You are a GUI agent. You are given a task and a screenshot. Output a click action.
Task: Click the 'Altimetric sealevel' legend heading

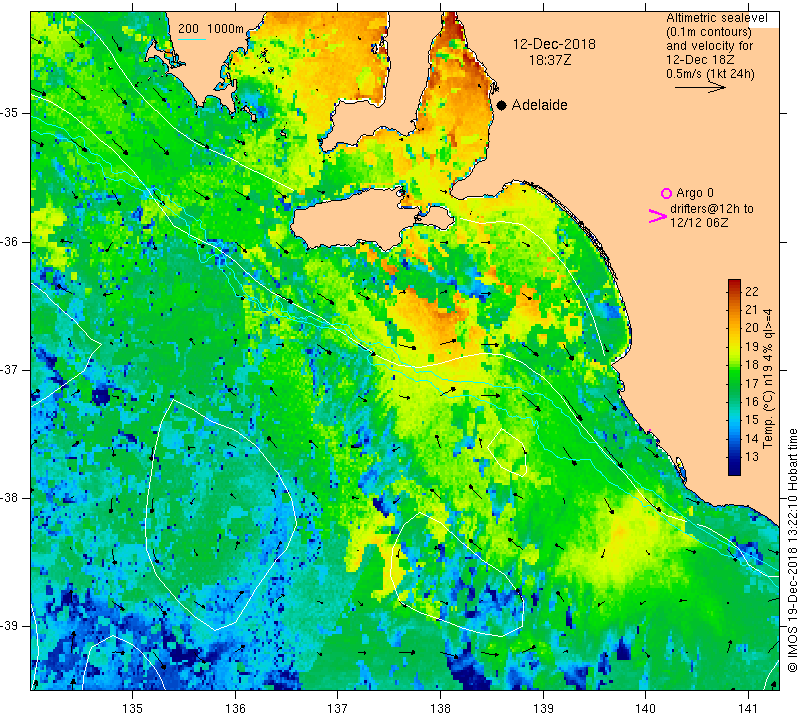coord(716,18)
